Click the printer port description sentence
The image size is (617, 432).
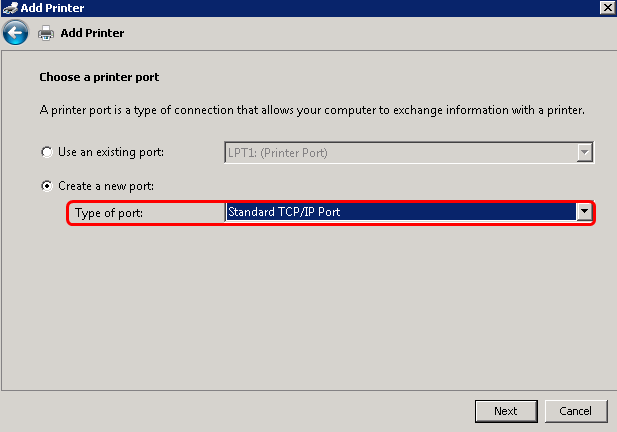click(x=311, y=109)
